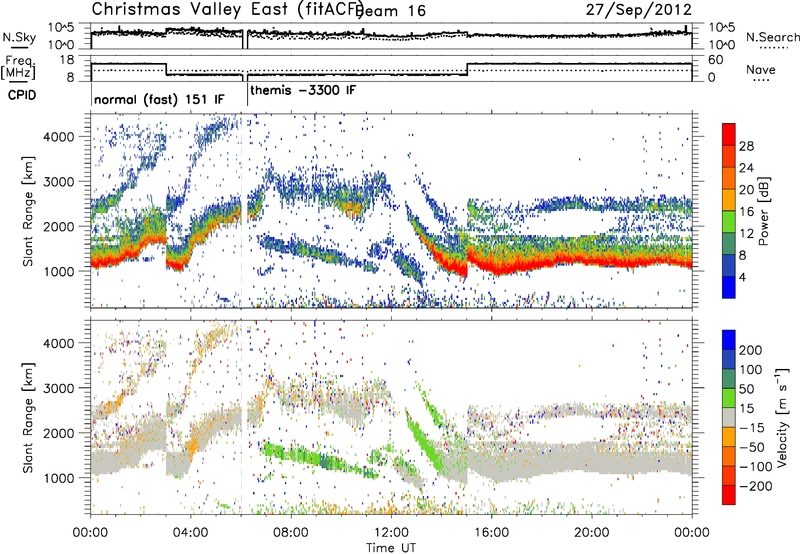The width and height of the screenshot is (800, 554).
Task: Click the '4000' tick of the power panel
Action: click(x=59, y=137)
